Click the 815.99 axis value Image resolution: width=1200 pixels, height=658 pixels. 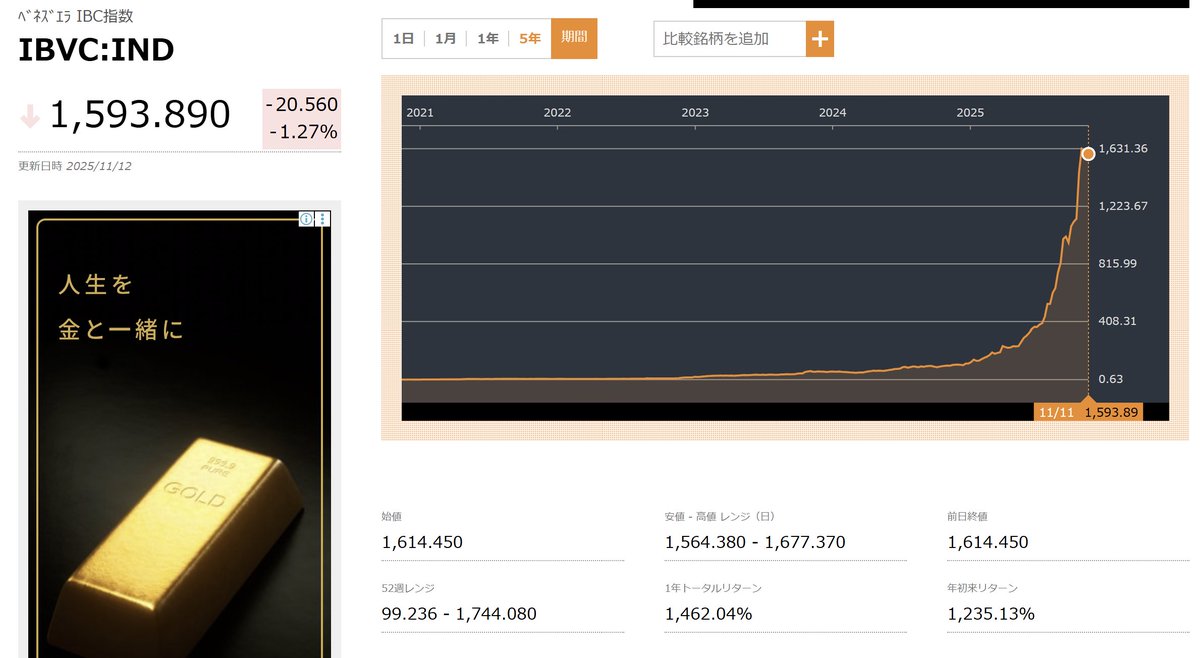pos(1118,264)
